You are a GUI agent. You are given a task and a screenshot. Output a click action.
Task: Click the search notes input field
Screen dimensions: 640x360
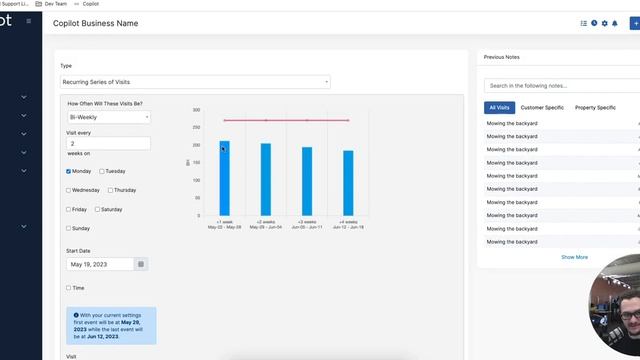(x=562, y=86)
